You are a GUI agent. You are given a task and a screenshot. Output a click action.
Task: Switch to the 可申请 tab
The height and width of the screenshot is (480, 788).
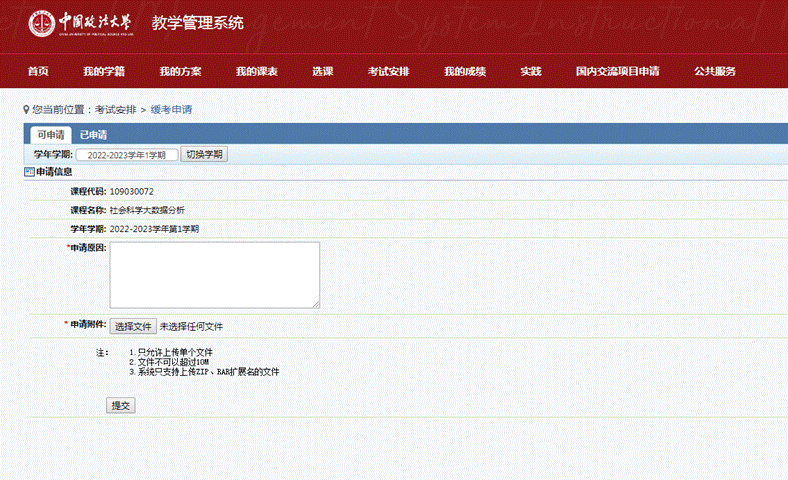tap(50, 135)
